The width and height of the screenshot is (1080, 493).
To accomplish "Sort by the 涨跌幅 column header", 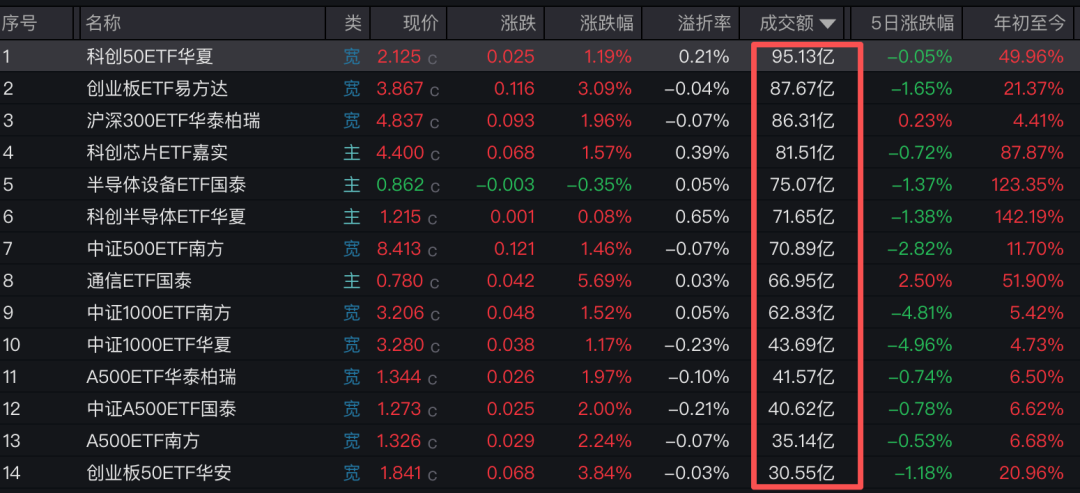I will 606,24.
